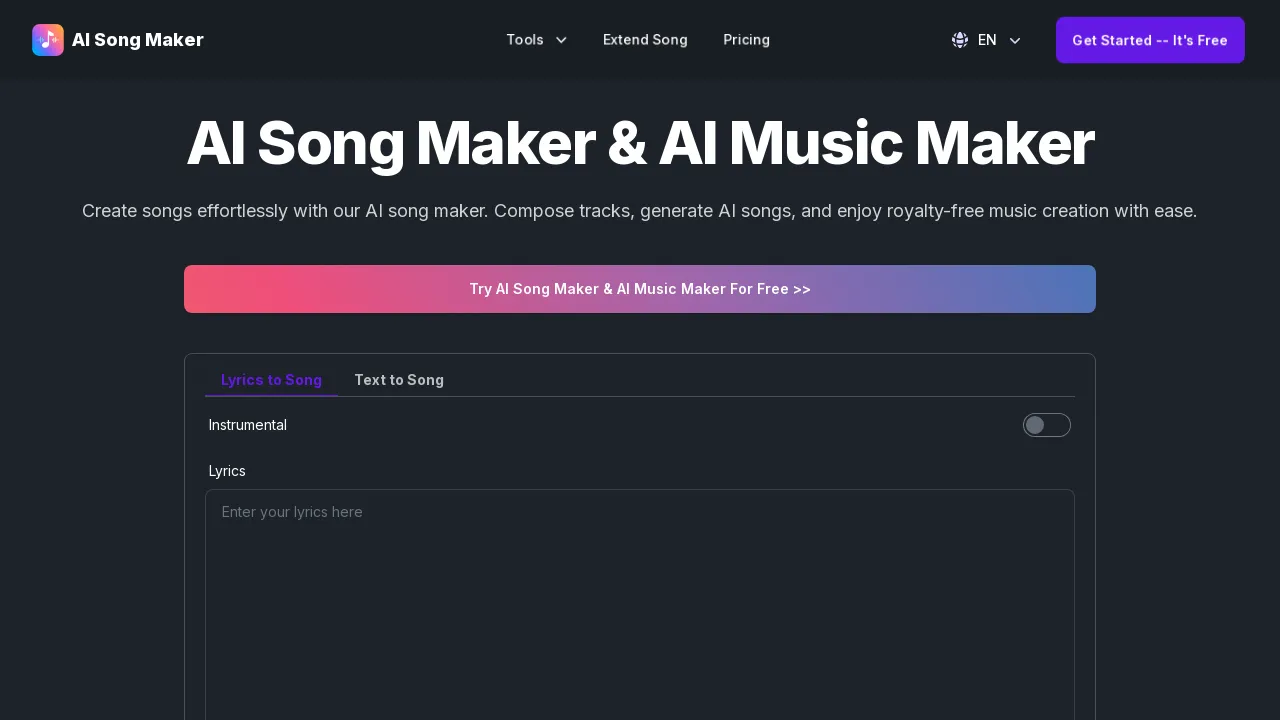Click the "Get Started -- It's Free" button
This screenshot has width=1280, height=720.
point(1150,40)
